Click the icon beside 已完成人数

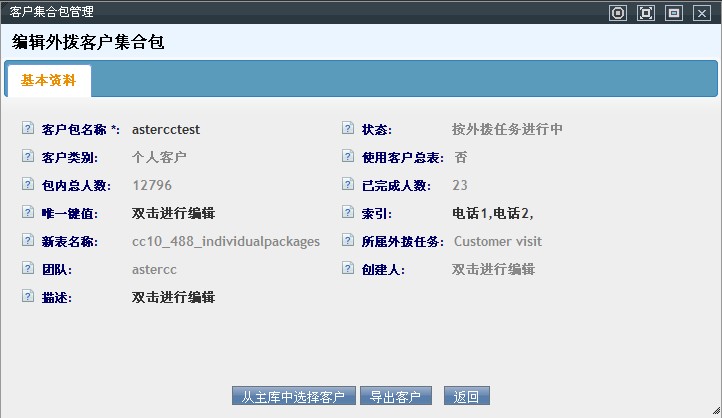pyautogui.click(x=348, y=185)
